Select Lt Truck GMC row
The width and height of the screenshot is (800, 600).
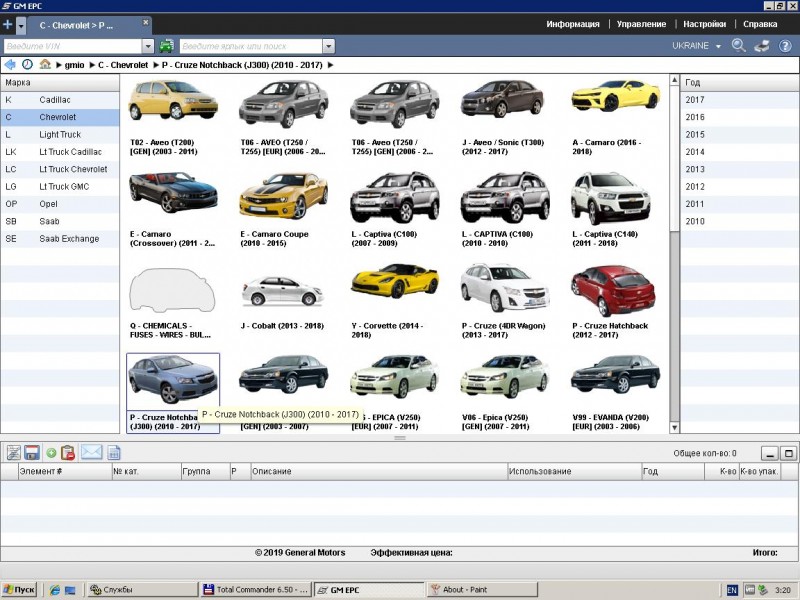pyautogui.click(x=60, y=187)
